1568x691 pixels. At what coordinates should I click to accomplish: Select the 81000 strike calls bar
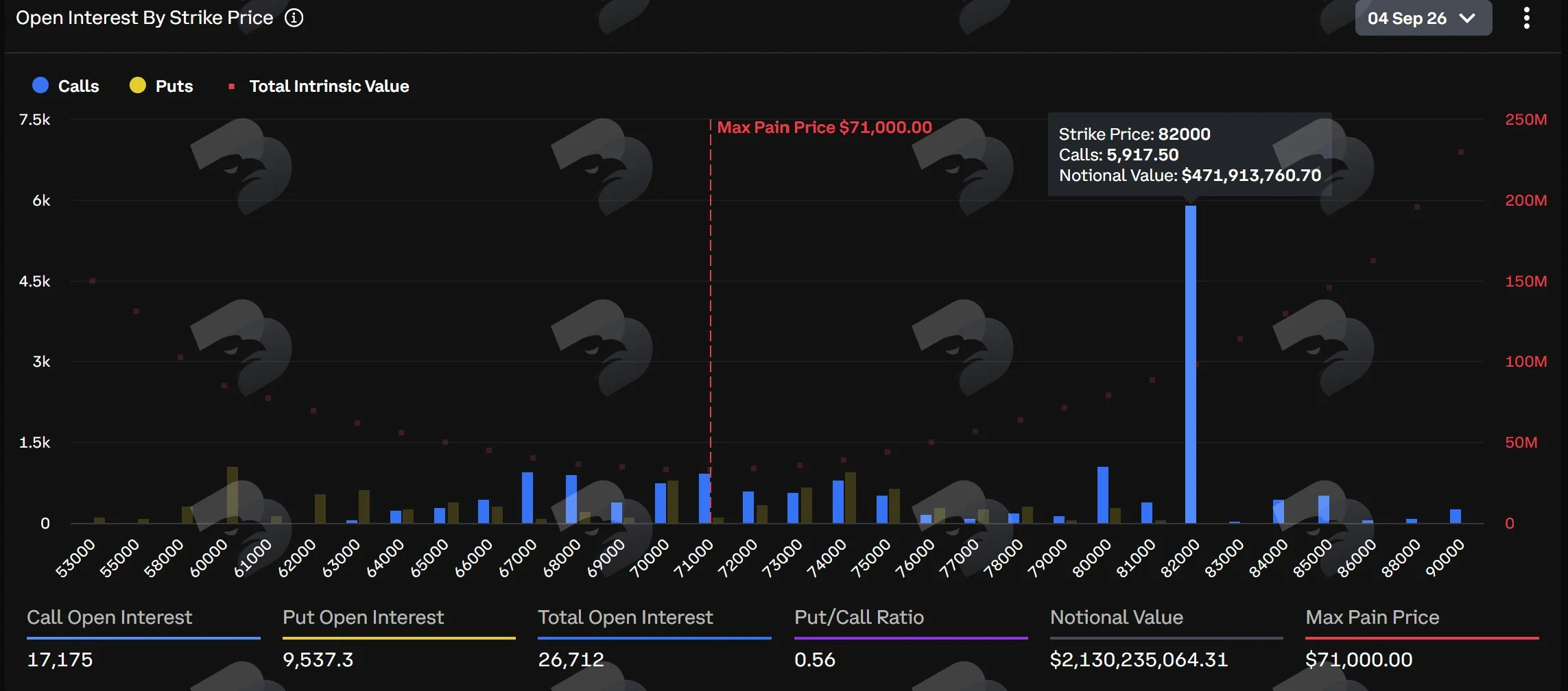tap(1147, 513)
